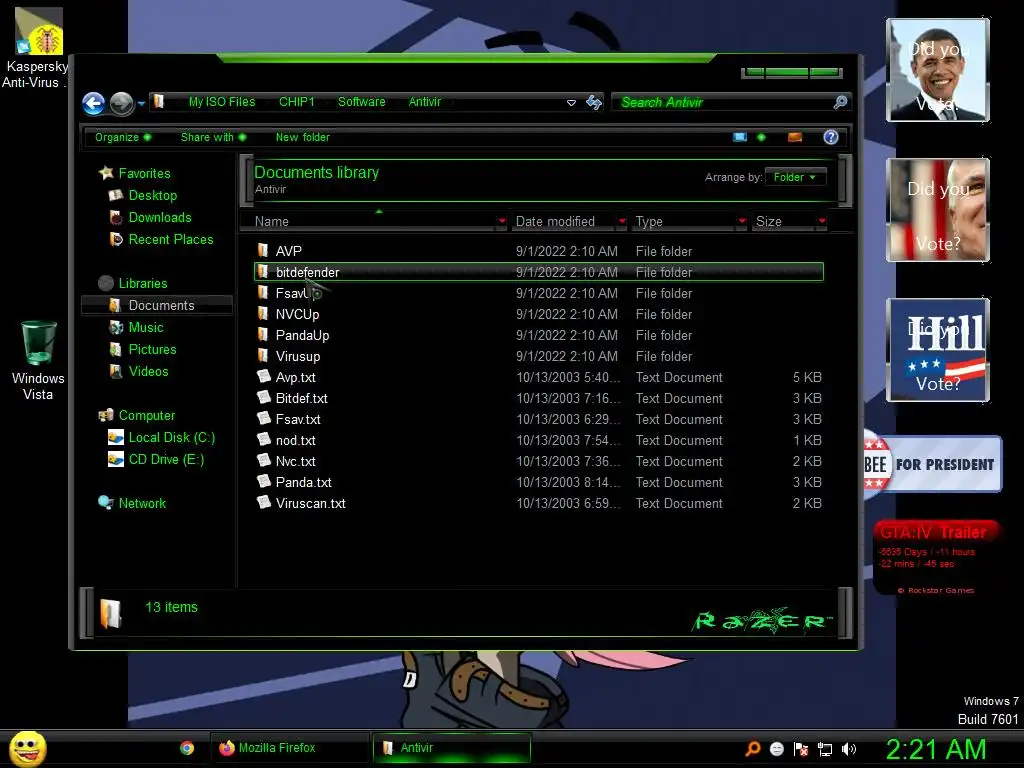The width and height of the screenshot is (1024, 768).
Task: Select the Avp.txt file
Action: [x=539, y=377]
